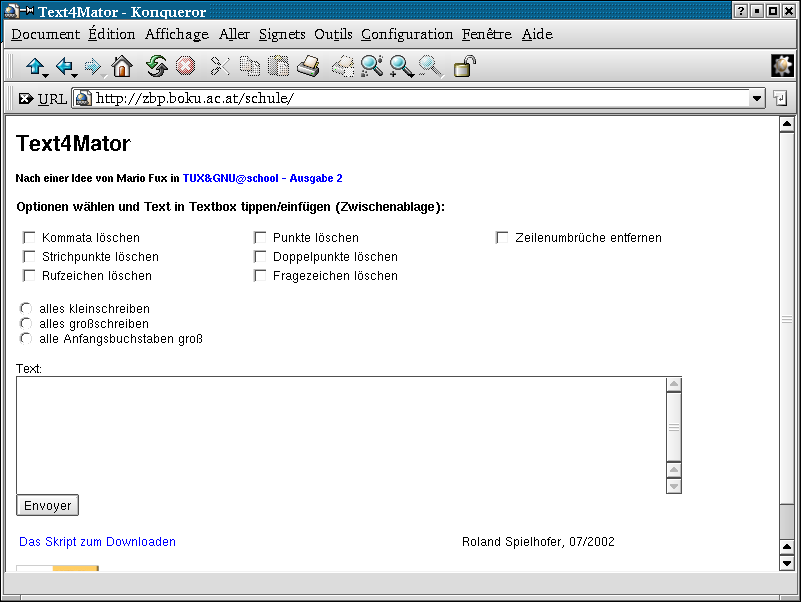Reload the page with the refresh icon

(156, 66)
